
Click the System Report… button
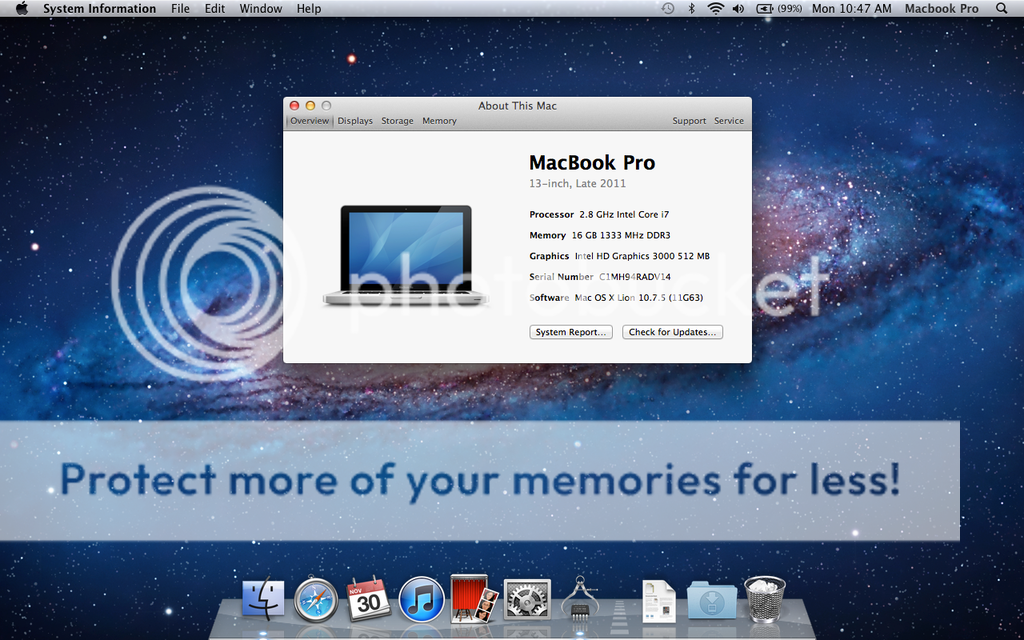tap(570, 332)
